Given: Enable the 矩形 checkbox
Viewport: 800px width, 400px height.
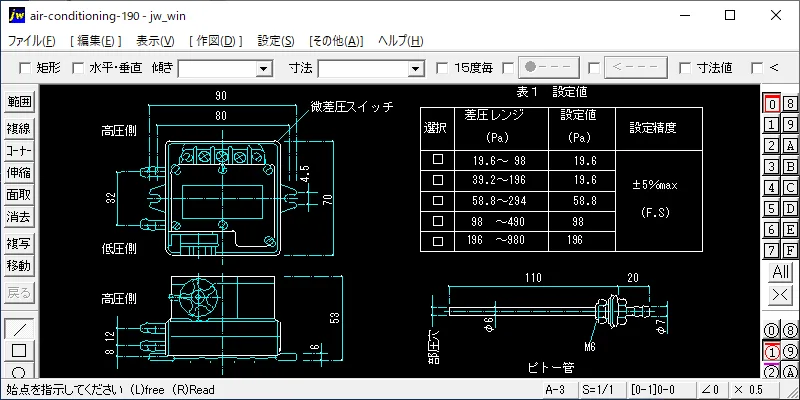Looking at the screenshot, I should coord(24,68).
